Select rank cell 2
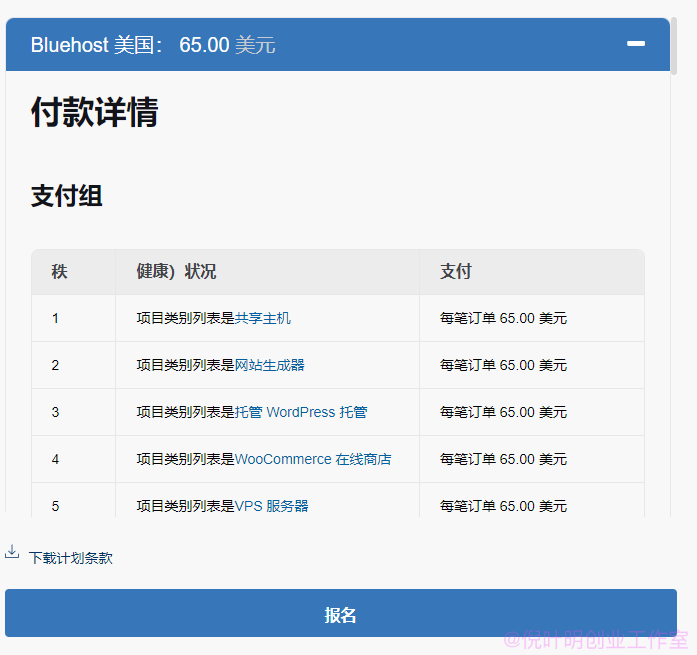697x655 pixels. [73, 365]
